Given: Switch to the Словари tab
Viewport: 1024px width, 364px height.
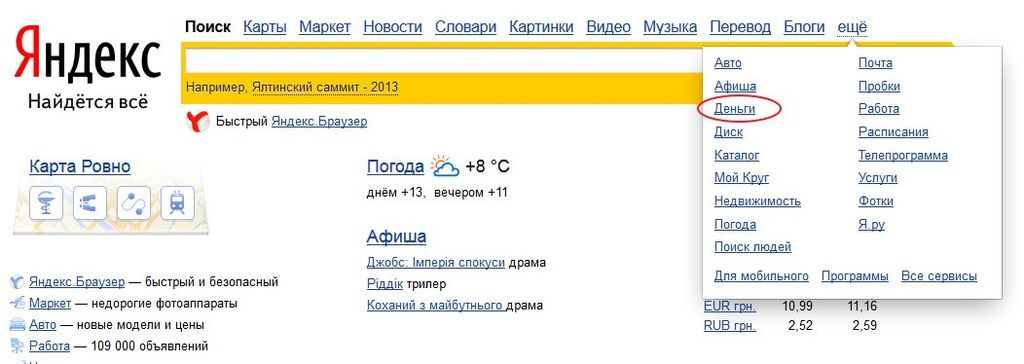Looking at the screenshot, I should [466, 27].
